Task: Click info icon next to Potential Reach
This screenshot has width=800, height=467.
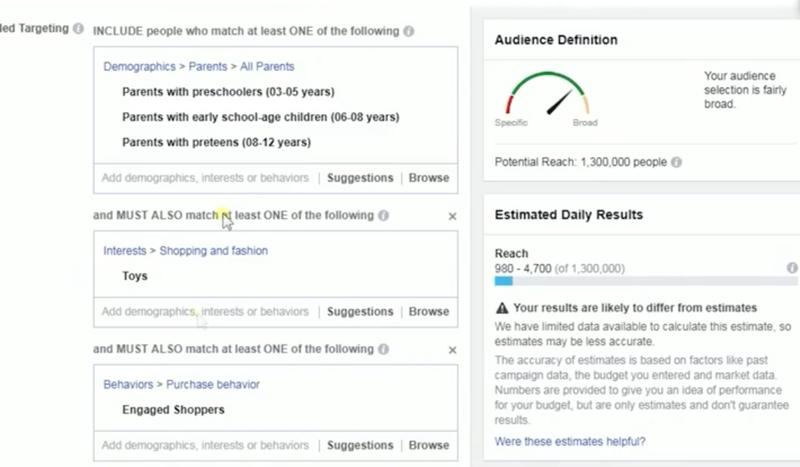Action: click(677, 162)
